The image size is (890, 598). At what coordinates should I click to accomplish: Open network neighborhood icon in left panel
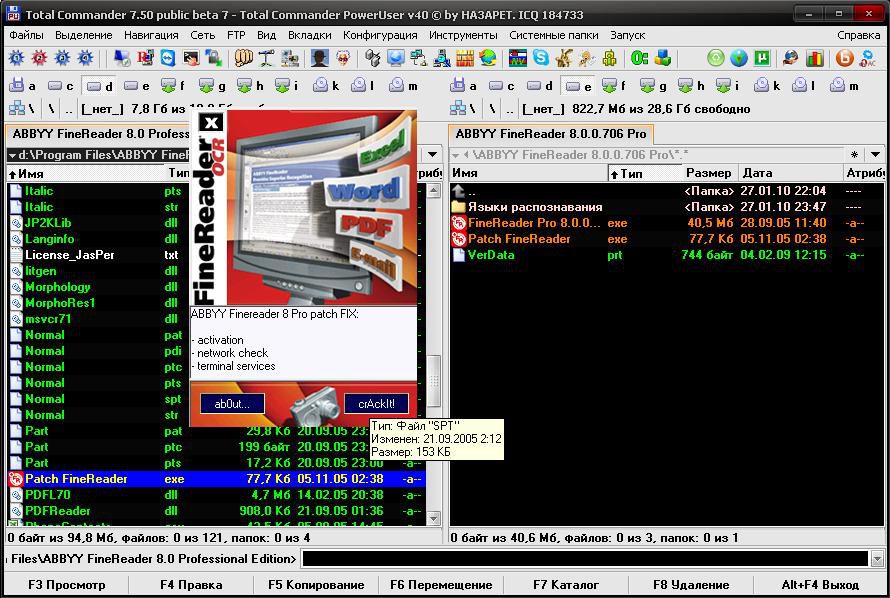point(17,108)
